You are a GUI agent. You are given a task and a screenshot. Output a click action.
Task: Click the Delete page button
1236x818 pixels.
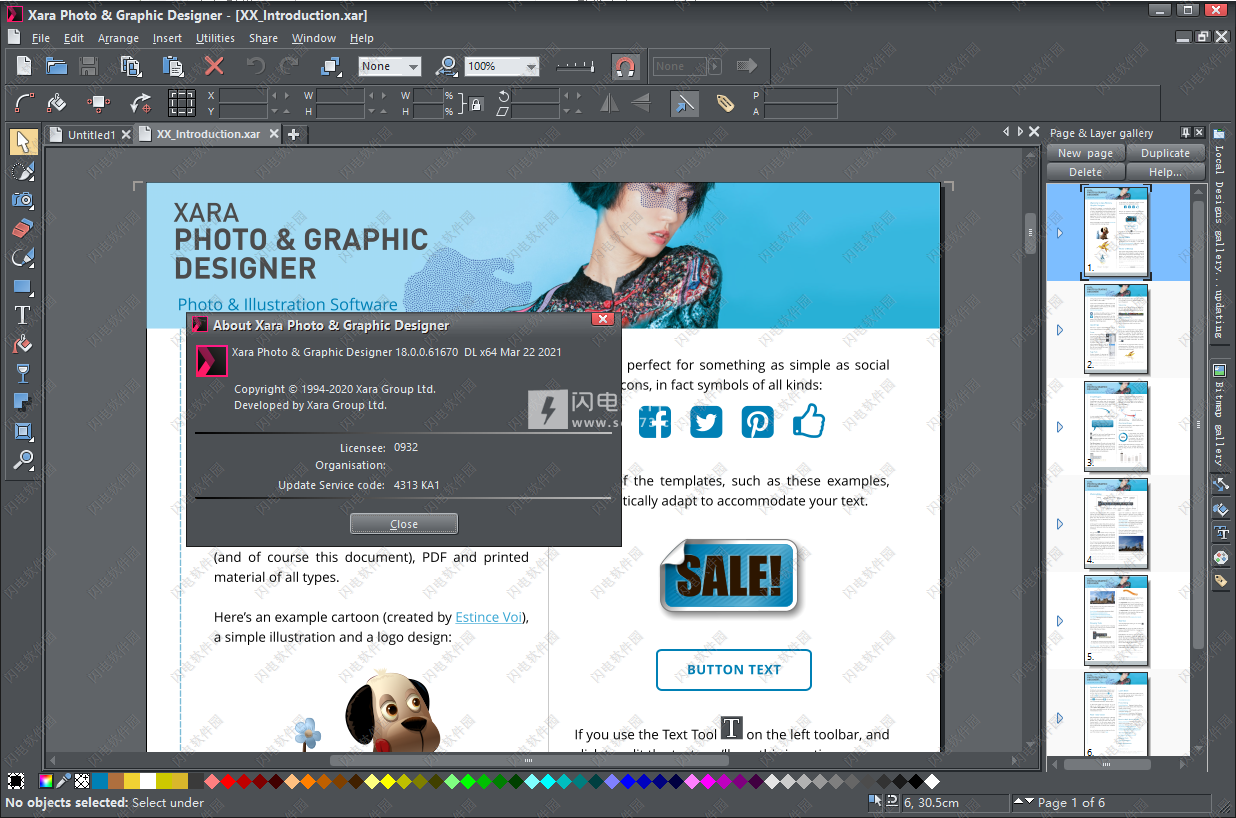point(1086,171)
